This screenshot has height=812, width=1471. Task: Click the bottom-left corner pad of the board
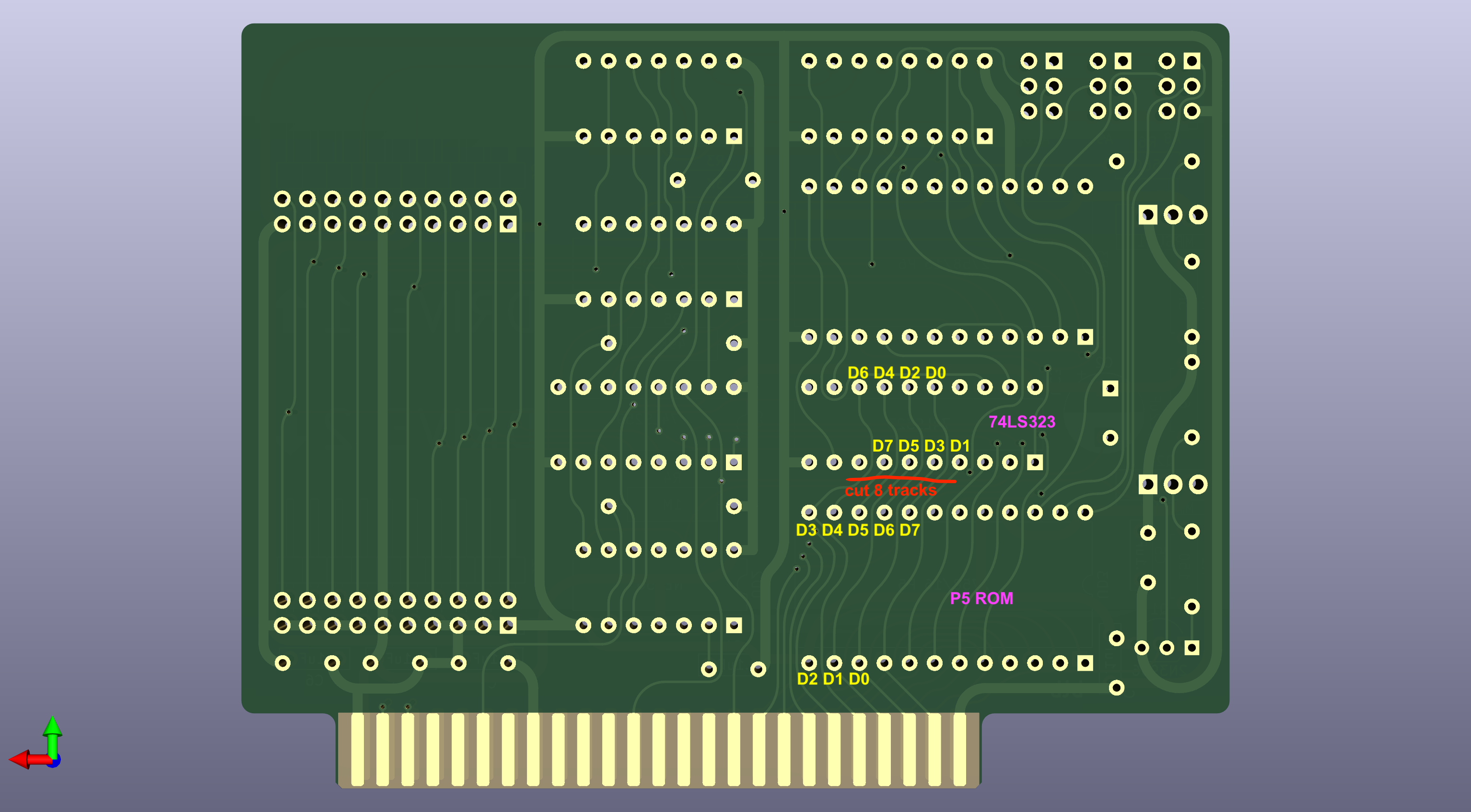tap(283, 663)
